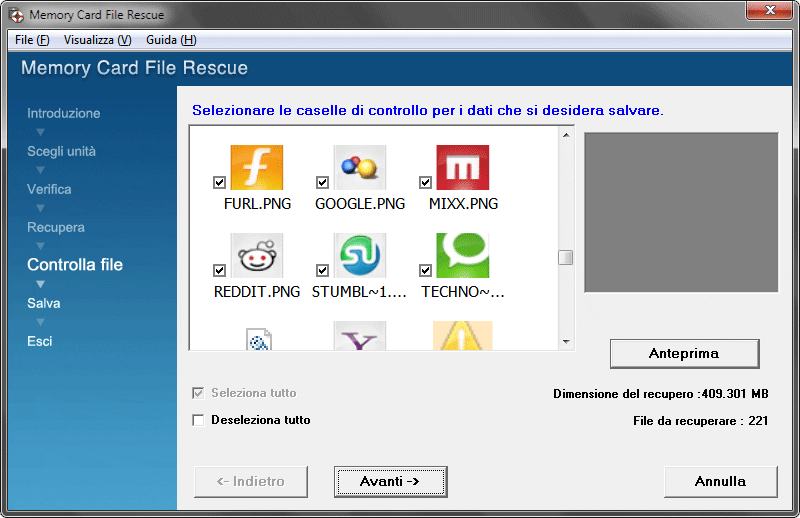Uncheck the MIXX.PNG checkbox
Image resolution: width=800 pixels, height=518 pixels.
426,182
